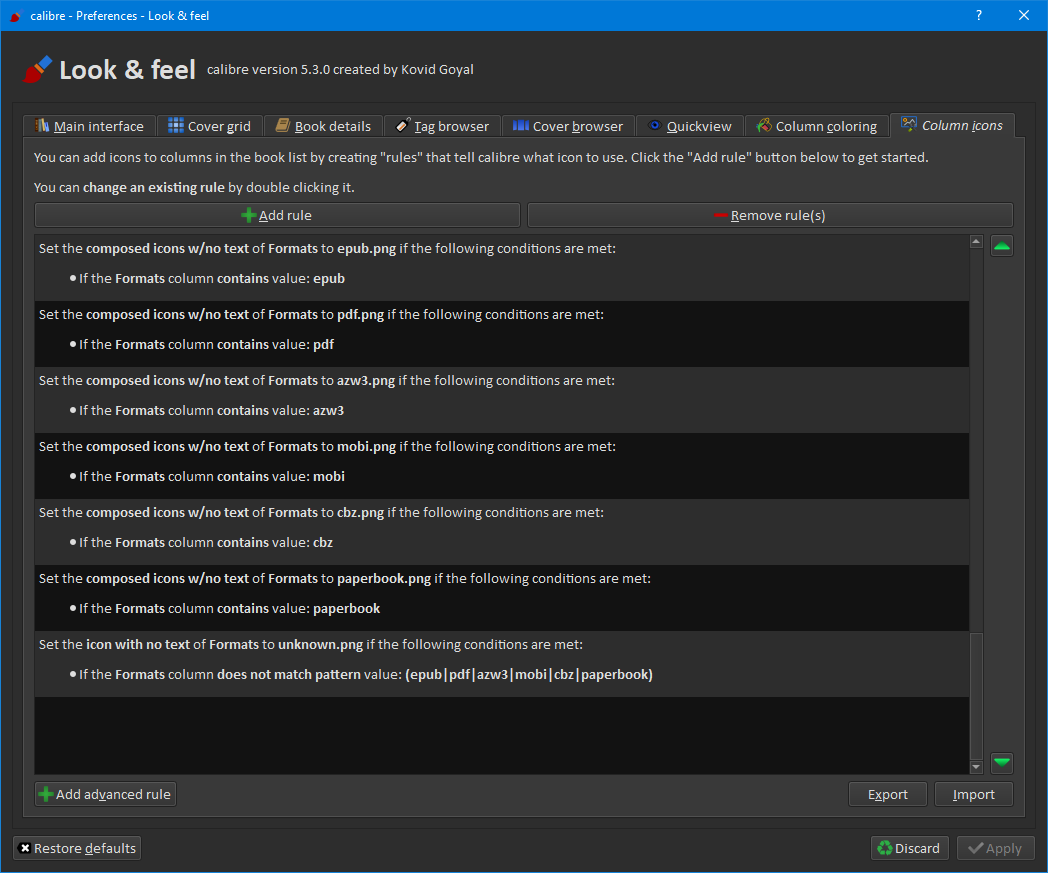Apply the preference changes
Viewport: 1048px width, 873px height.
(x=995, y=848)
